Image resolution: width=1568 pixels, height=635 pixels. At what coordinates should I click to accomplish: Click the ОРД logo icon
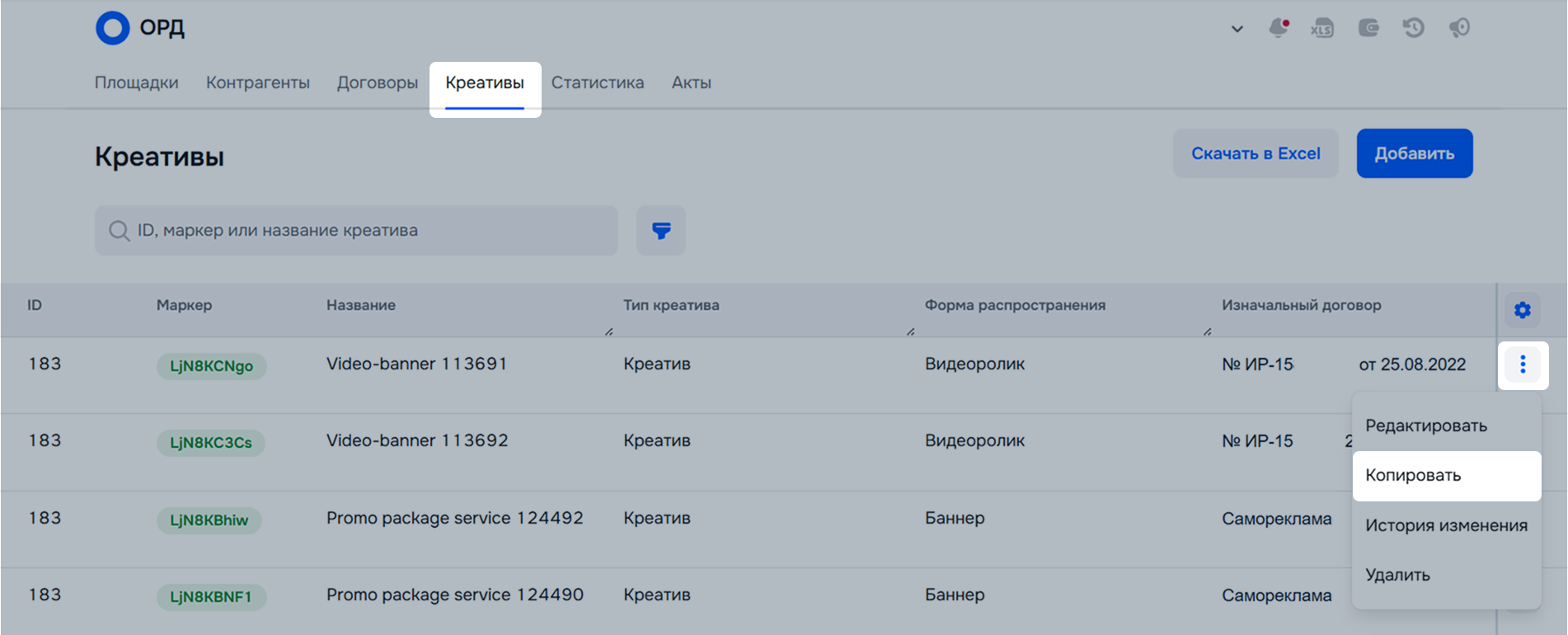[113, 28]
